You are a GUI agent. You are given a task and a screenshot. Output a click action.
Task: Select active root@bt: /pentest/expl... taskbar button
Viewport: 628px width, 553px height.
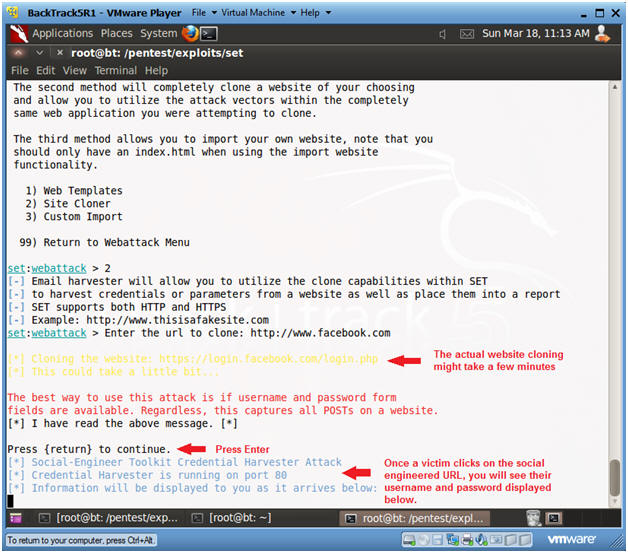415,519
